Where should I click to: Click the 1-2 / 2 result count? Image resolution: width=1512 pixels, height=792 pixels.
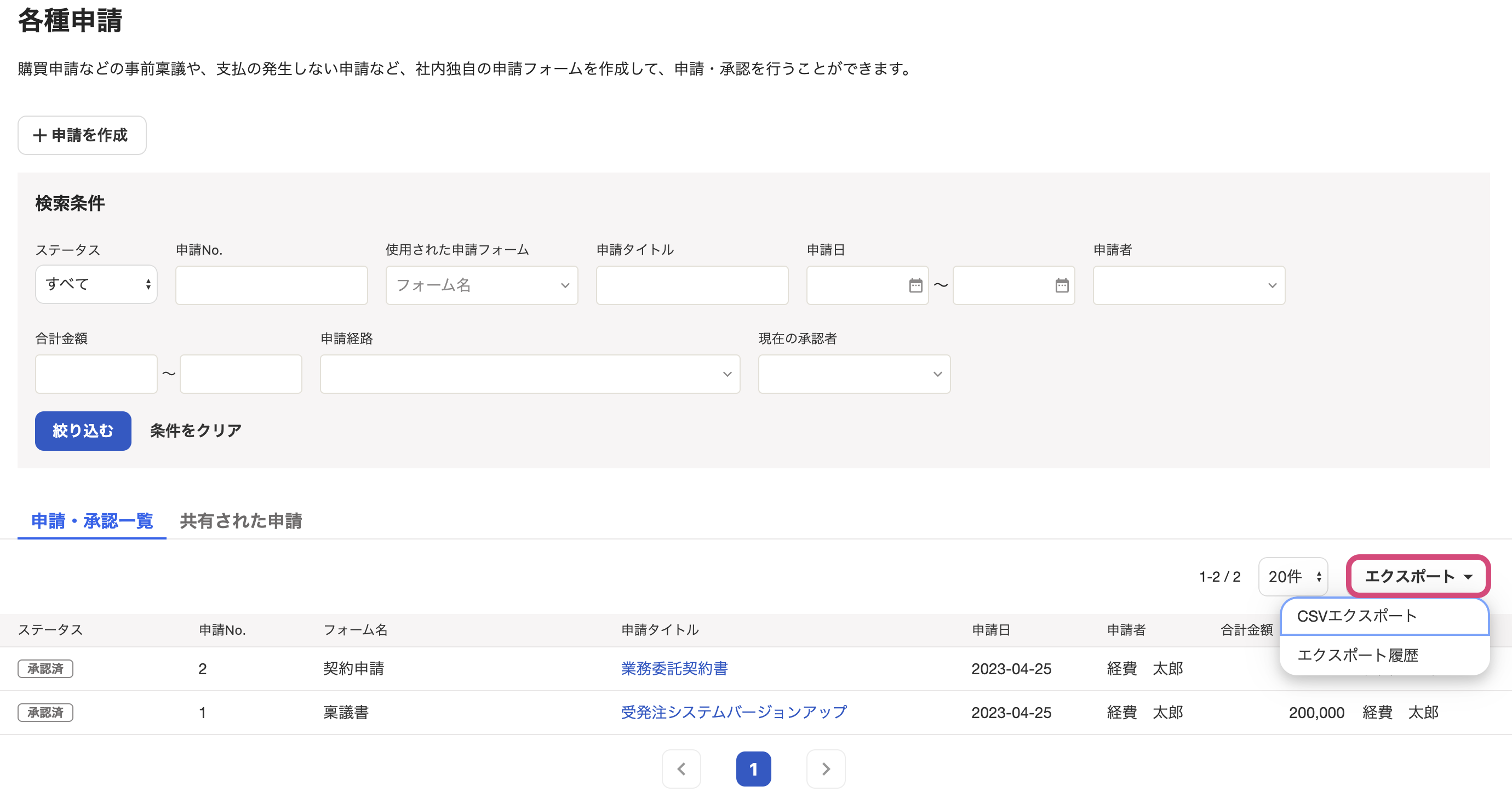coord(1219,577)
